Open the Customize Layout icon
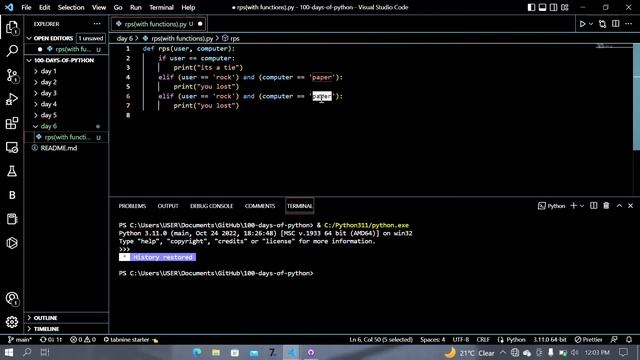Viewport: 640px width, 360px height. (x=565, y=7)
